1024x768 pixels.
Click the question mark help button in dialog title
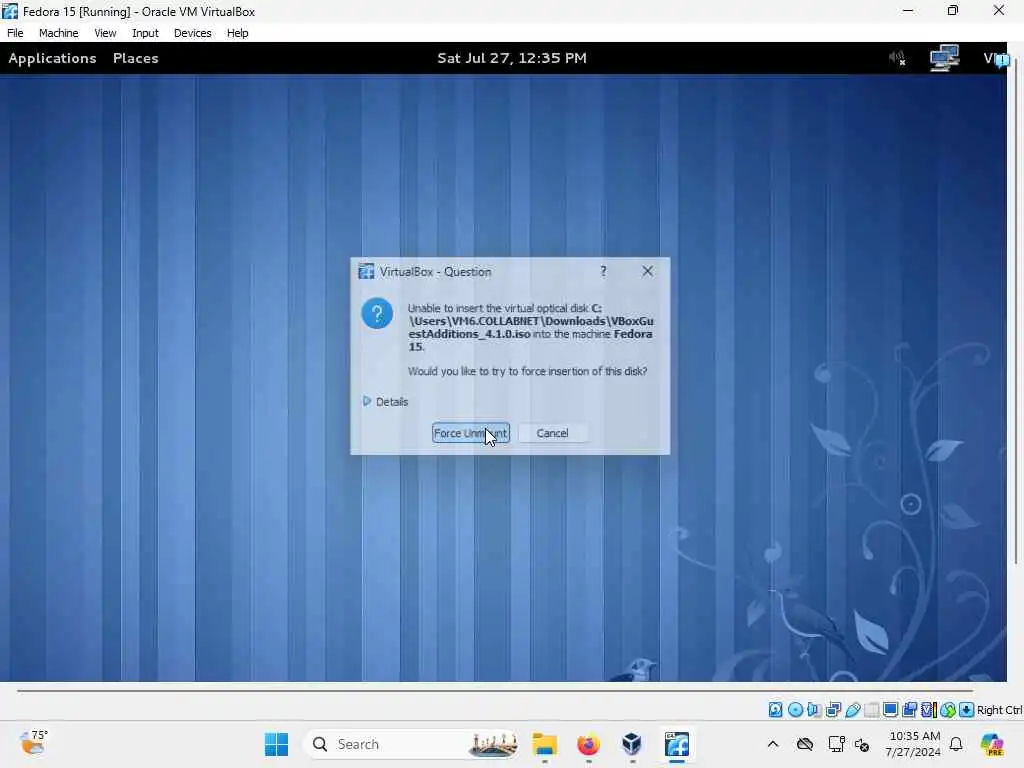pos(603,271)
